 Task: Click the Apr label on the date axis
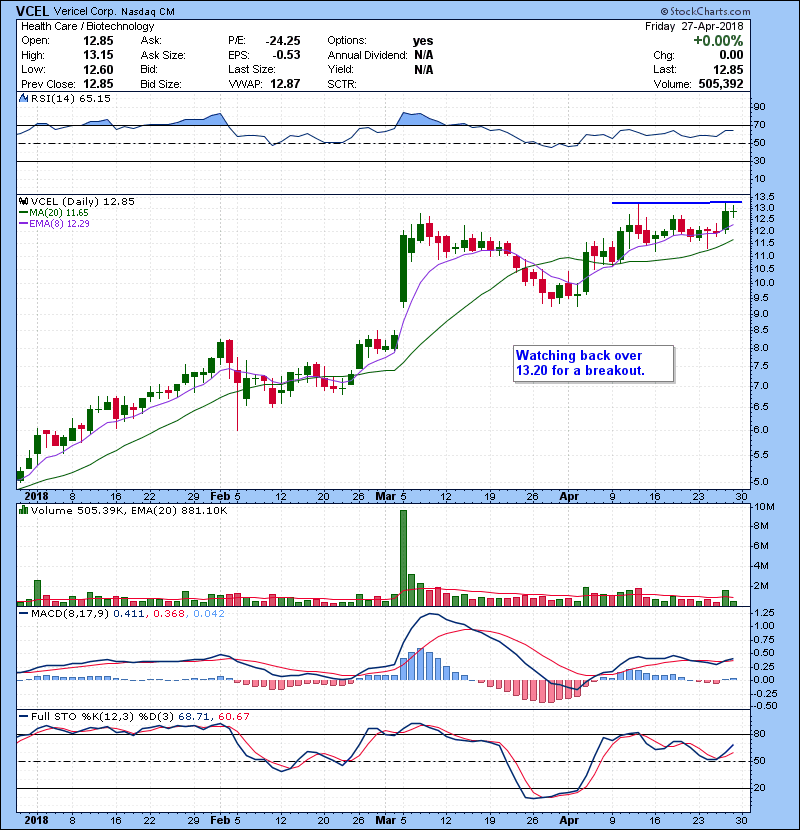568,495
